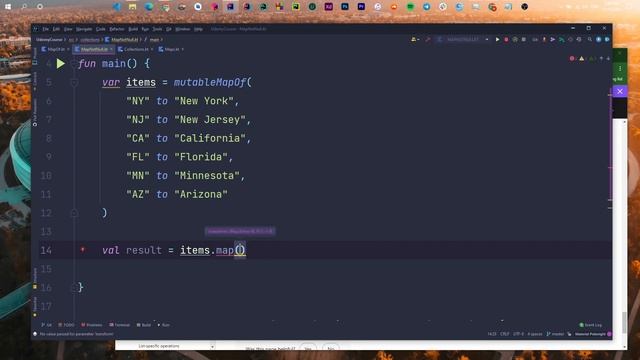Open Windows search from taskbar
Screen dimensions: 640x360
pyautogui.click(x=24, y=7)
